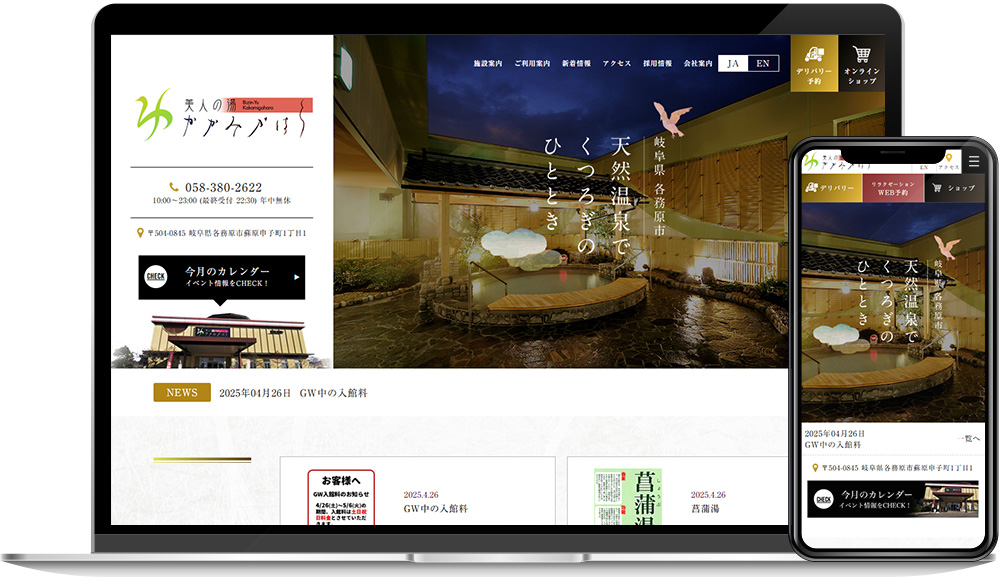Image resolution: width=1000 pixels, height=577 pixels.
Task: Tap the ショップ label on the phone
Action: point(961,188)
